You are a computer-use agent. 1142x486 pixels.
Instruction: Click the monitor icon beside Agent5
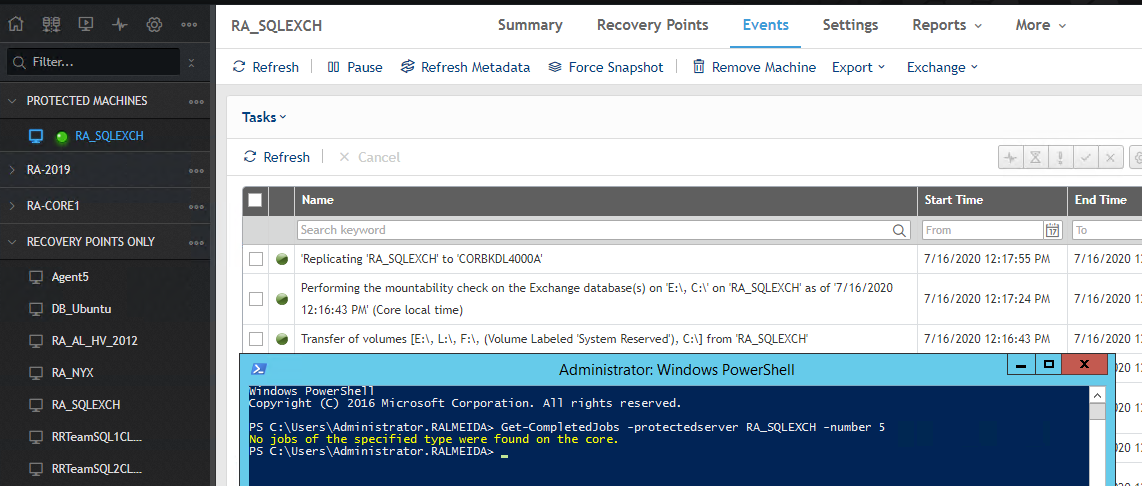click(36, 277)
